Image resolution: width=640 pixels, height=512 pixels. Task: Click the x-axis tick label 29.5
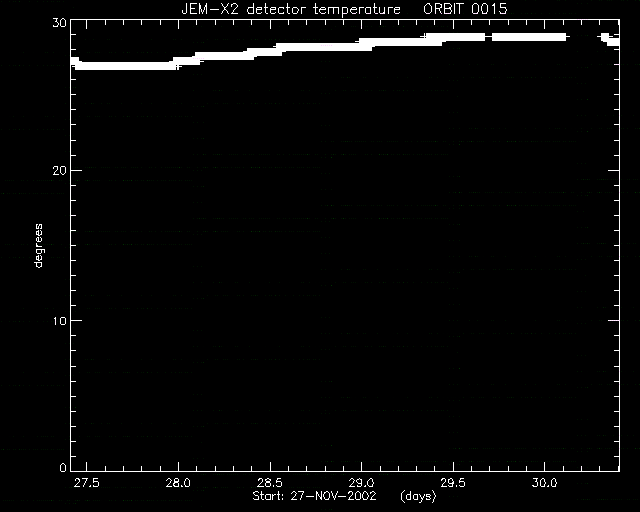tap(453, 483)
